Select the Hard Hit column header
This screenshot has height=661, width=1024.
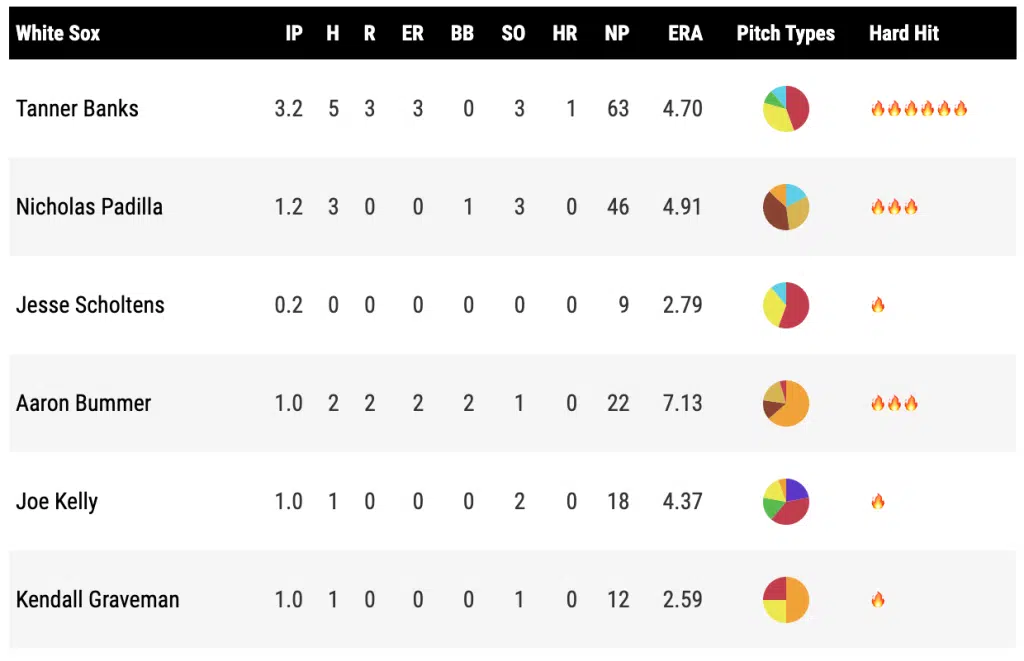point(904,33)
